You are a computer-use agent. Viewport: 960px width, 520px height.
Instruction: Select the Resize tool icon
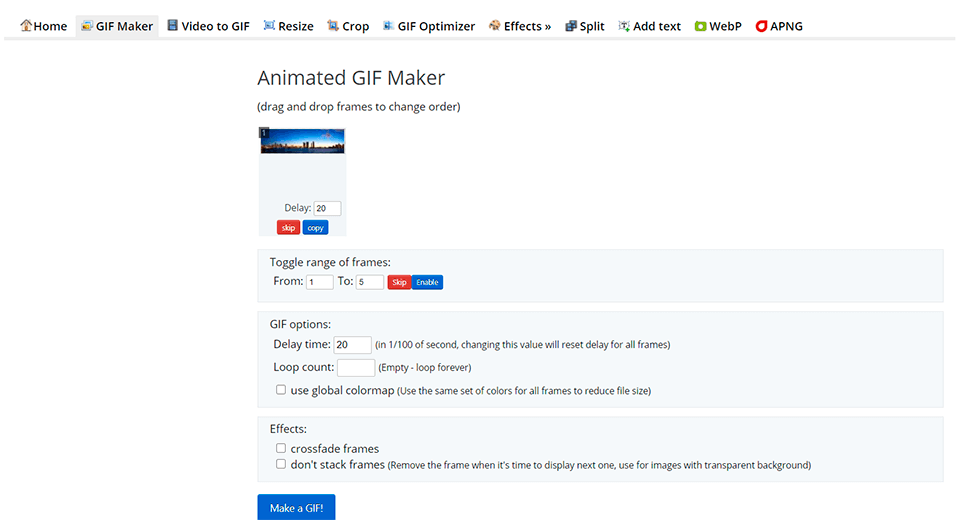pos(269,26)
